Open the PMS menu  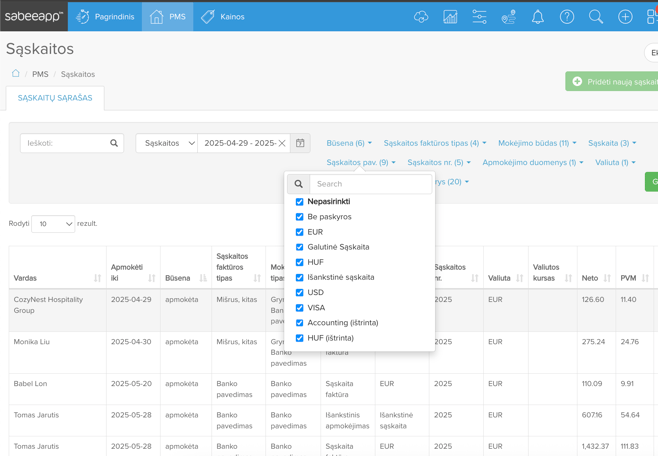(x=167, y=17)
